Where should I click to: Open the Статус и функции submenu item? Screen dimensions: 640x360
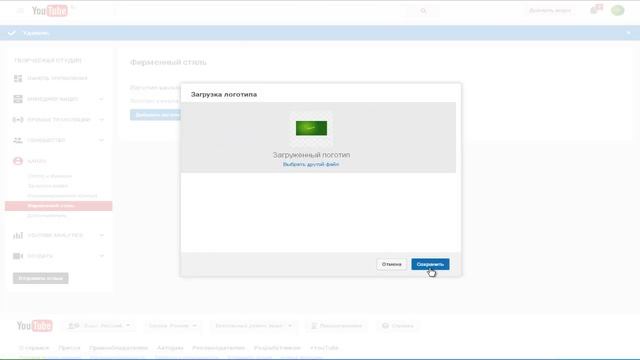[49, 176]
